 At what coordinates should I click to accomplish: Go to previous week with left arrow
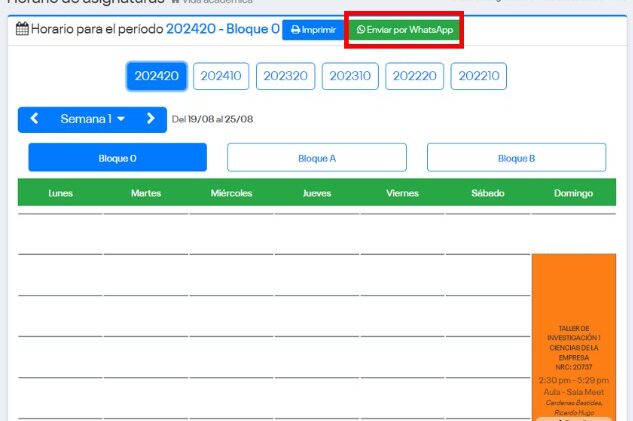(35, 119)
